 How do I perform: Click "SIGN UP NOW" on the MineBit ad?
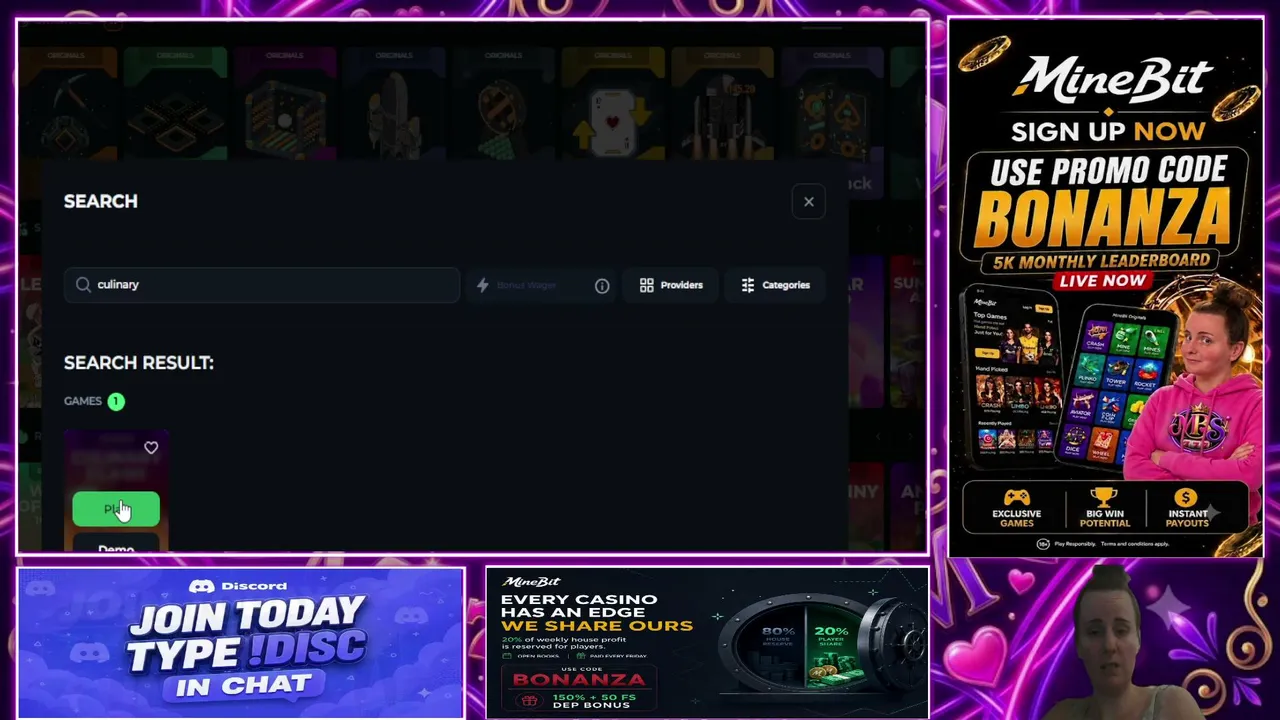[x=1108, y=131]
